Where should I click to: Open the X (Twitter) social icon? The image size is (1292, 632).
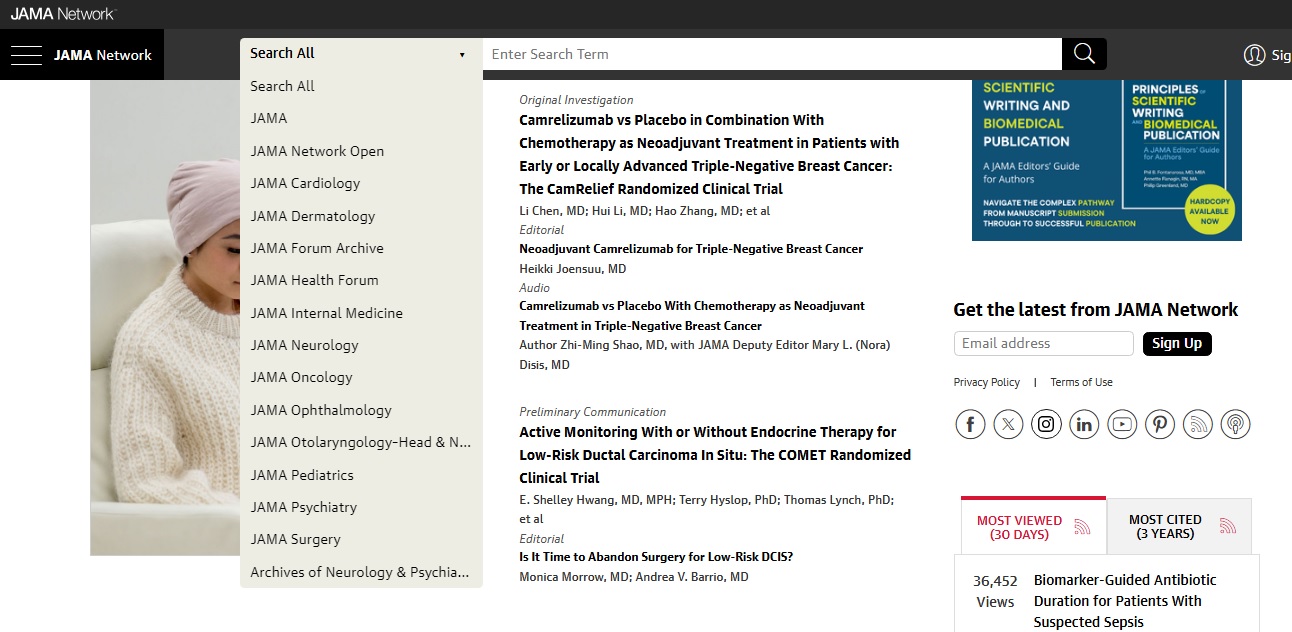tap(1008, 424)
